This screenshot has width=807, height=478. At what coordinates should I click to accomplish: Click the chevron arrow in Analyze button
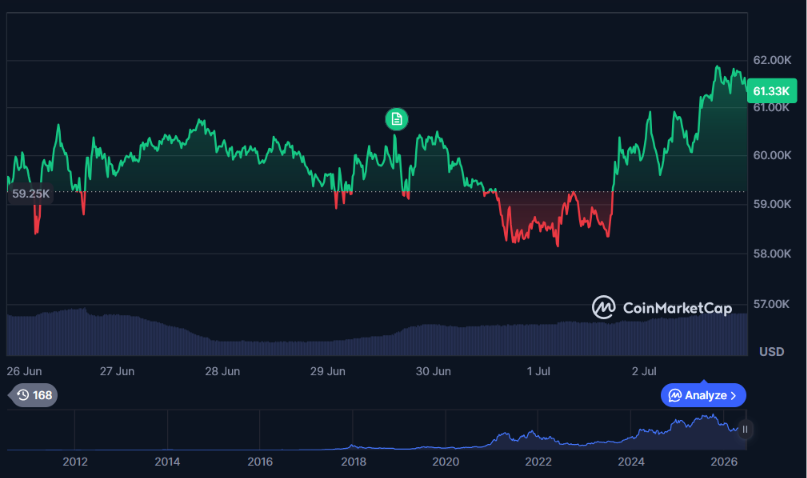pyautogui.click(x=733, y=396)
